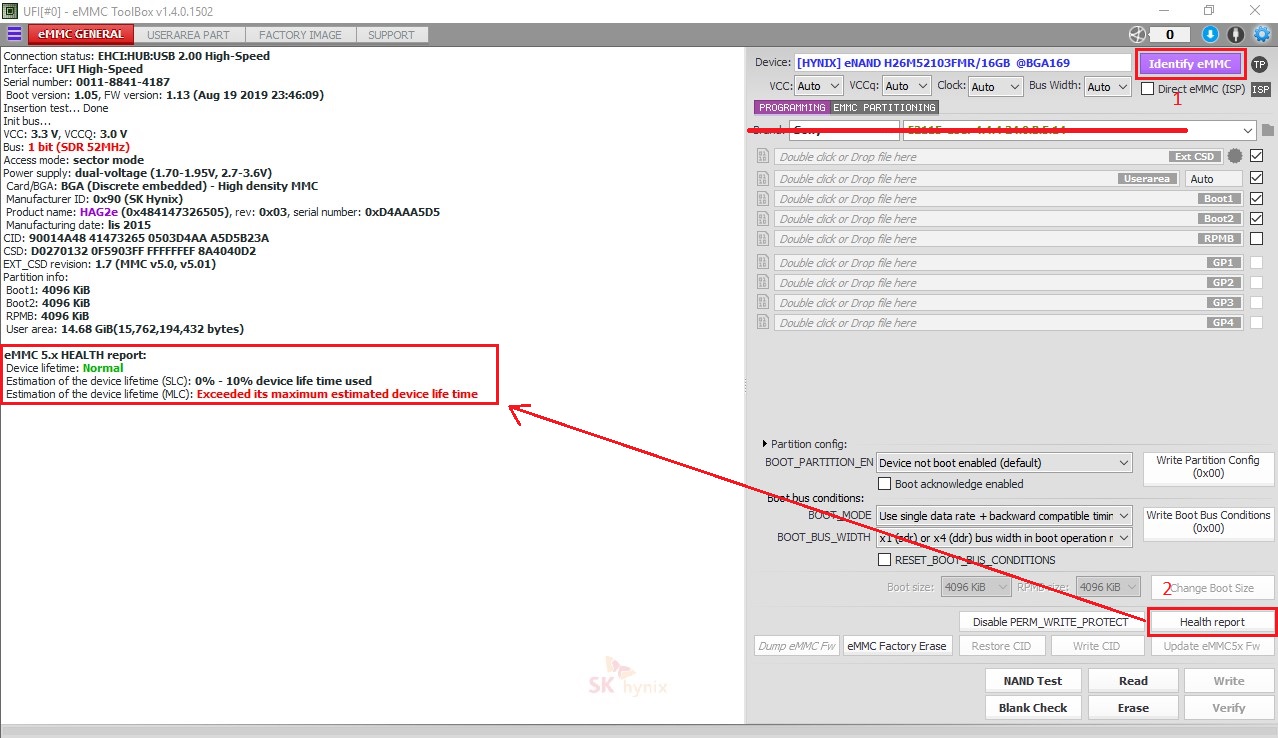Click eMMC Factory Erase button
Image resolution: width=1278 pixels, height=738 pixels.
[x=897, y=646]
